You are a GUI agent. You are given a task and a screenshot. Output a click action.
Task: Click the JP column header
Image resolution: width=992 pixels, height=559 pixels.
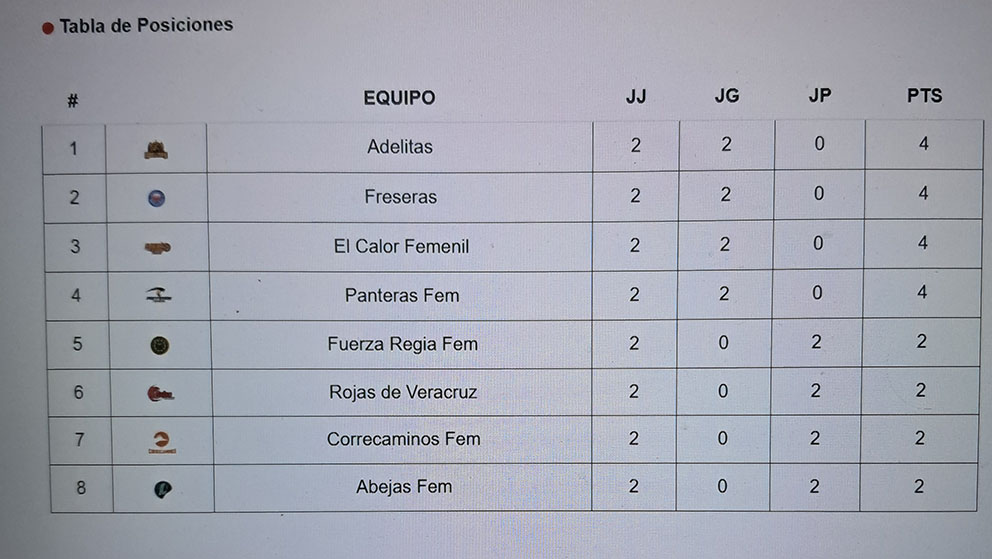coord(820,96)
